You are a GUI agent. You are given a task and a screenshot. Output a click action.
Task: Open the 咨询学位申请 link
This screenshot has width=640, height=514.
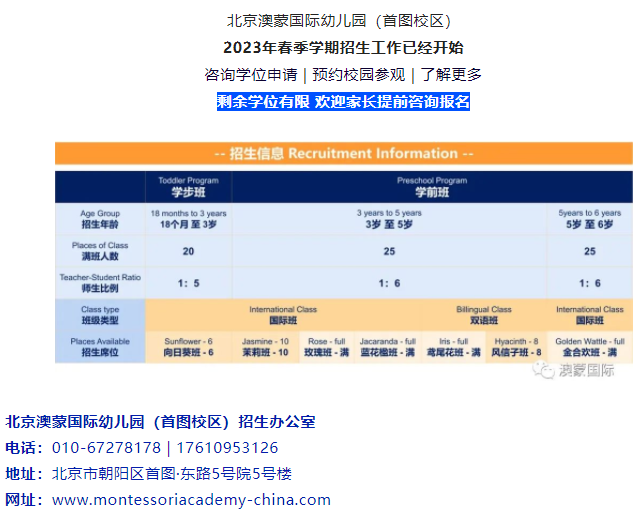point(250,74)
